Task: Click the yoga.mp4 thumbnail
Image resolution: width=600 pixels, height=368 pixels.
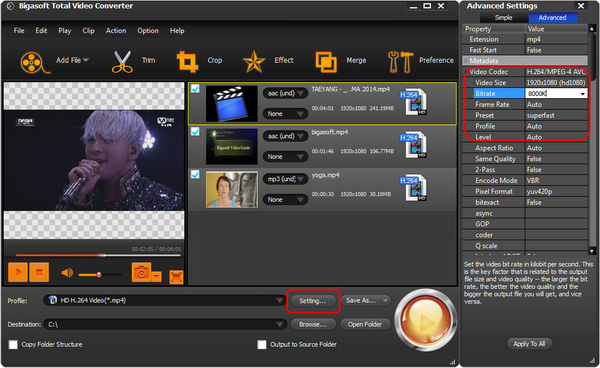Action: pyautogui.click(x=232, y=189)
